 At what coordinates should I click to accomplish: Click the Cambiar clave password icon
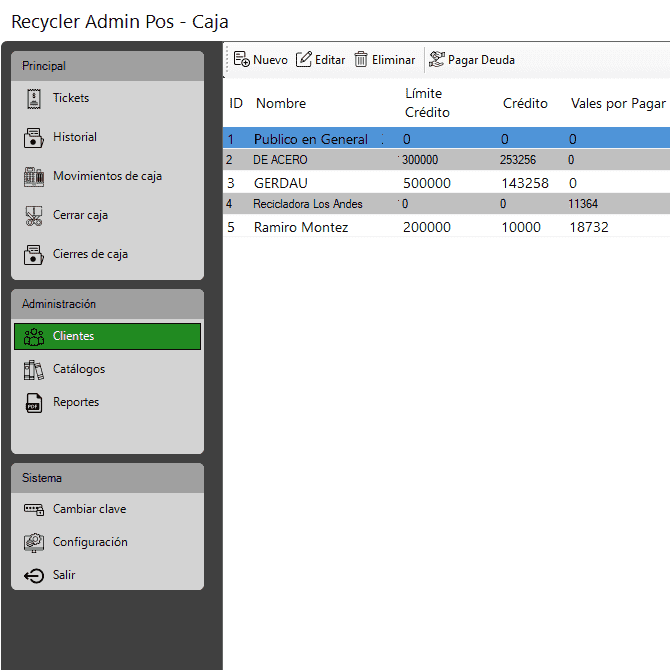click(34, 509)
